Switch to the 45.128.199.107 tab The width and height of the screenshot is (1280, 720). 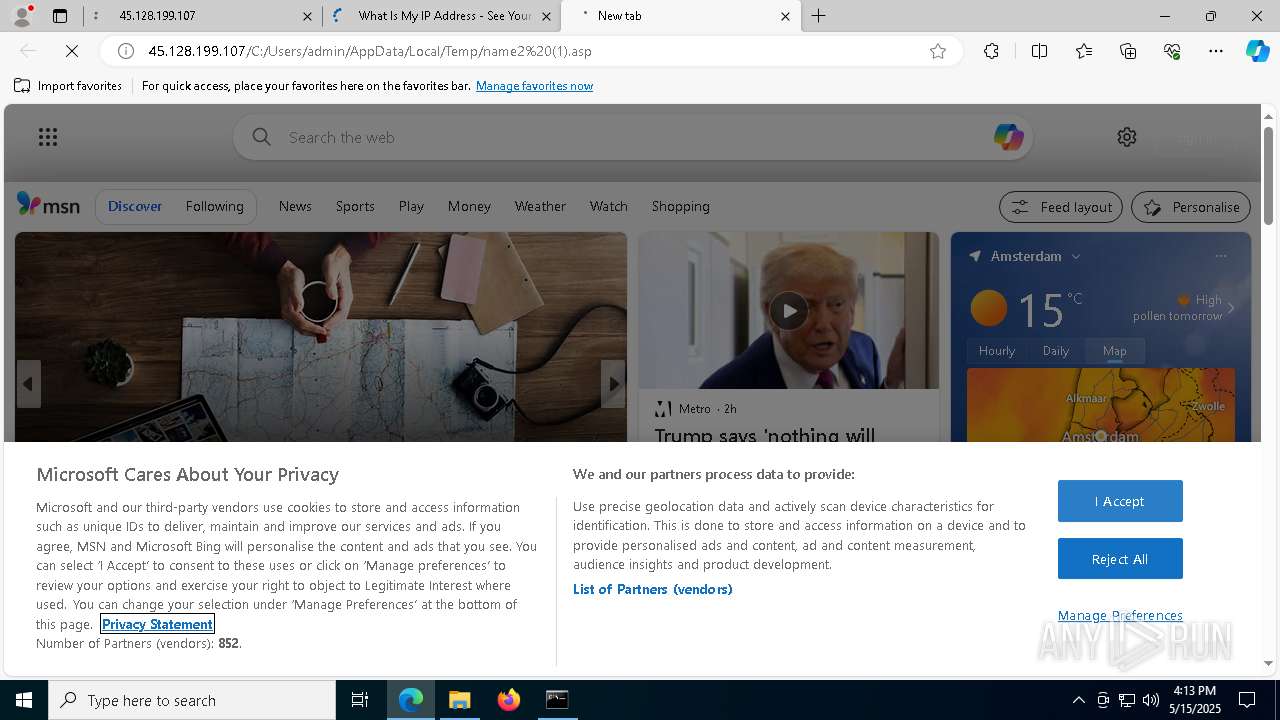[x=203, y=16]
